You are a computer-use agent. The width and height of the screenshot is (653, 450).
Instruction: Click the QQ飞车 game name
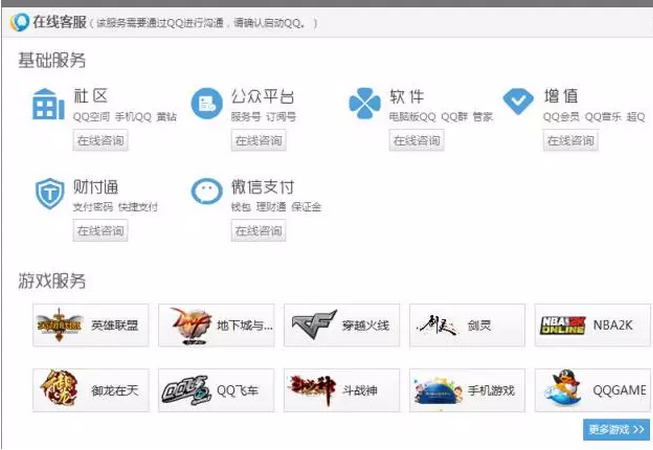(x=237, y=390)
